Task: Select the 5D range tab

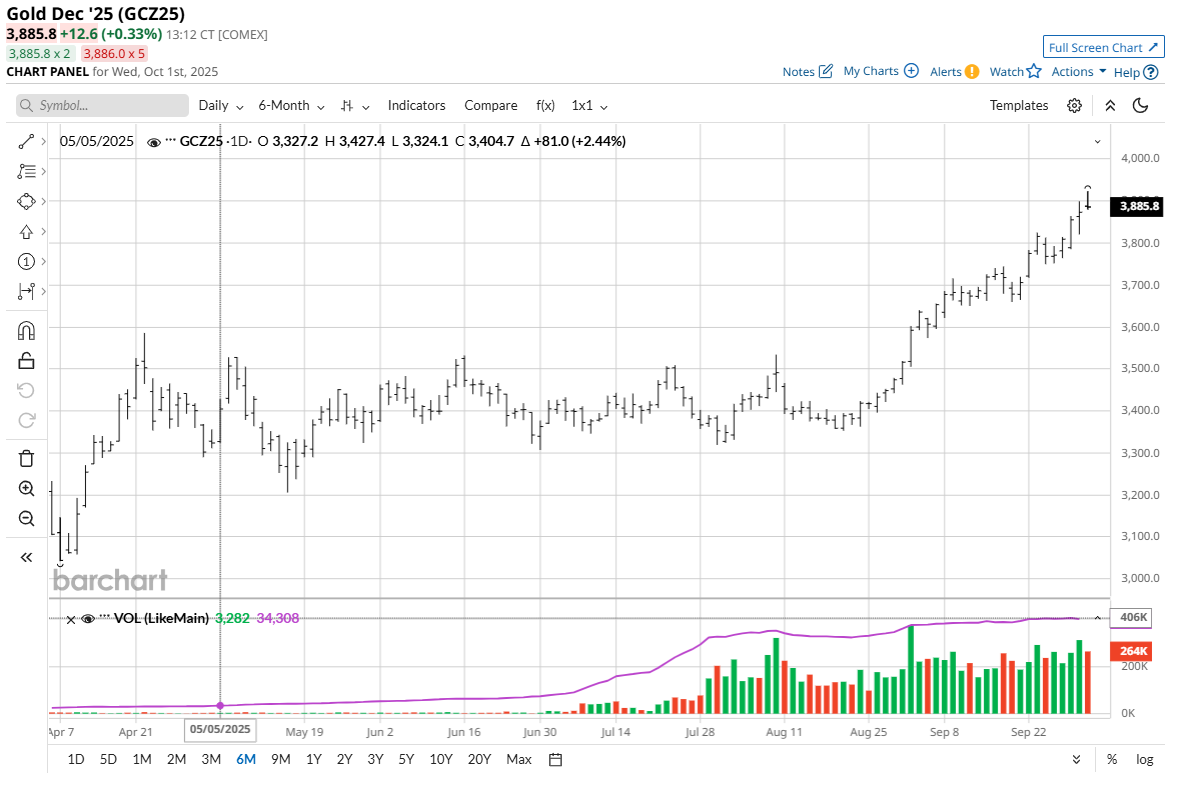Action: pyautogui.click(x=108, y=760)
